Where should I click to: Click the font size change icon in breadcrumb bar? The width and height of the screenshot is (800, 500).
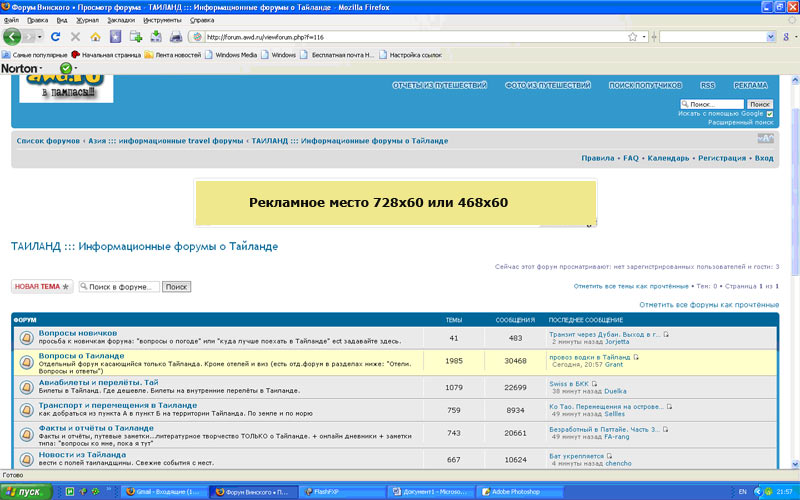(765, 138)
